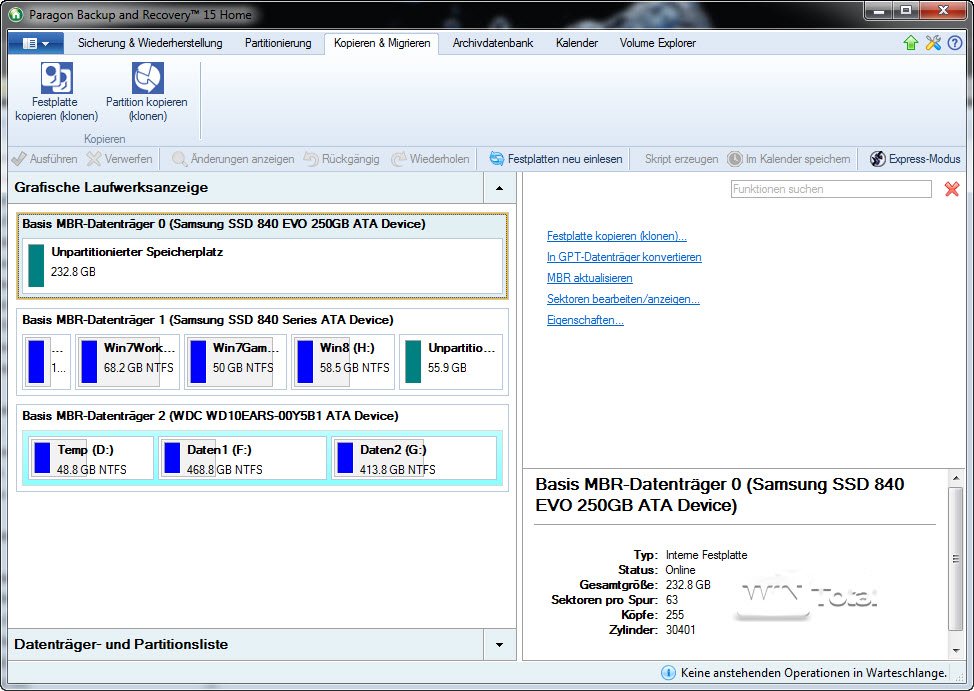Click the Verwerfen toolbar button

[120, 159]
